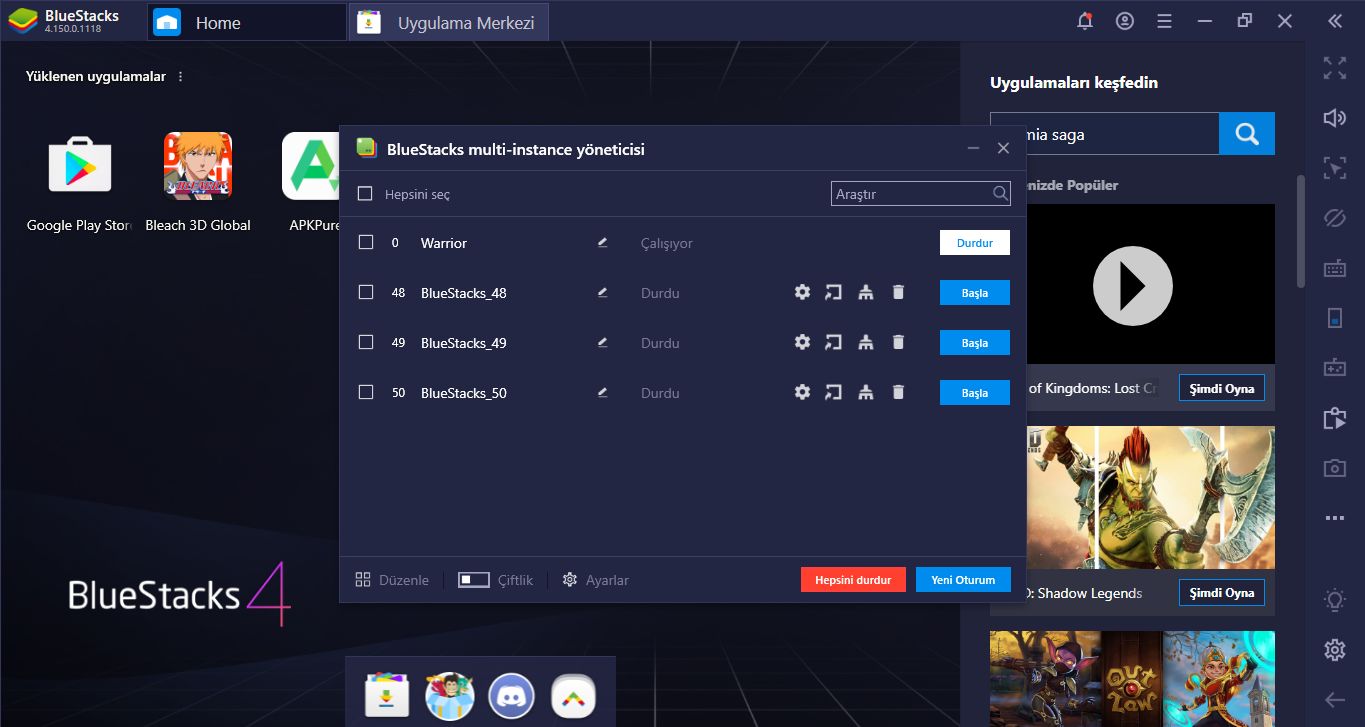Create shortcut icon for BlueStacks_50
1365x727 pixels.
coord(833,392)
